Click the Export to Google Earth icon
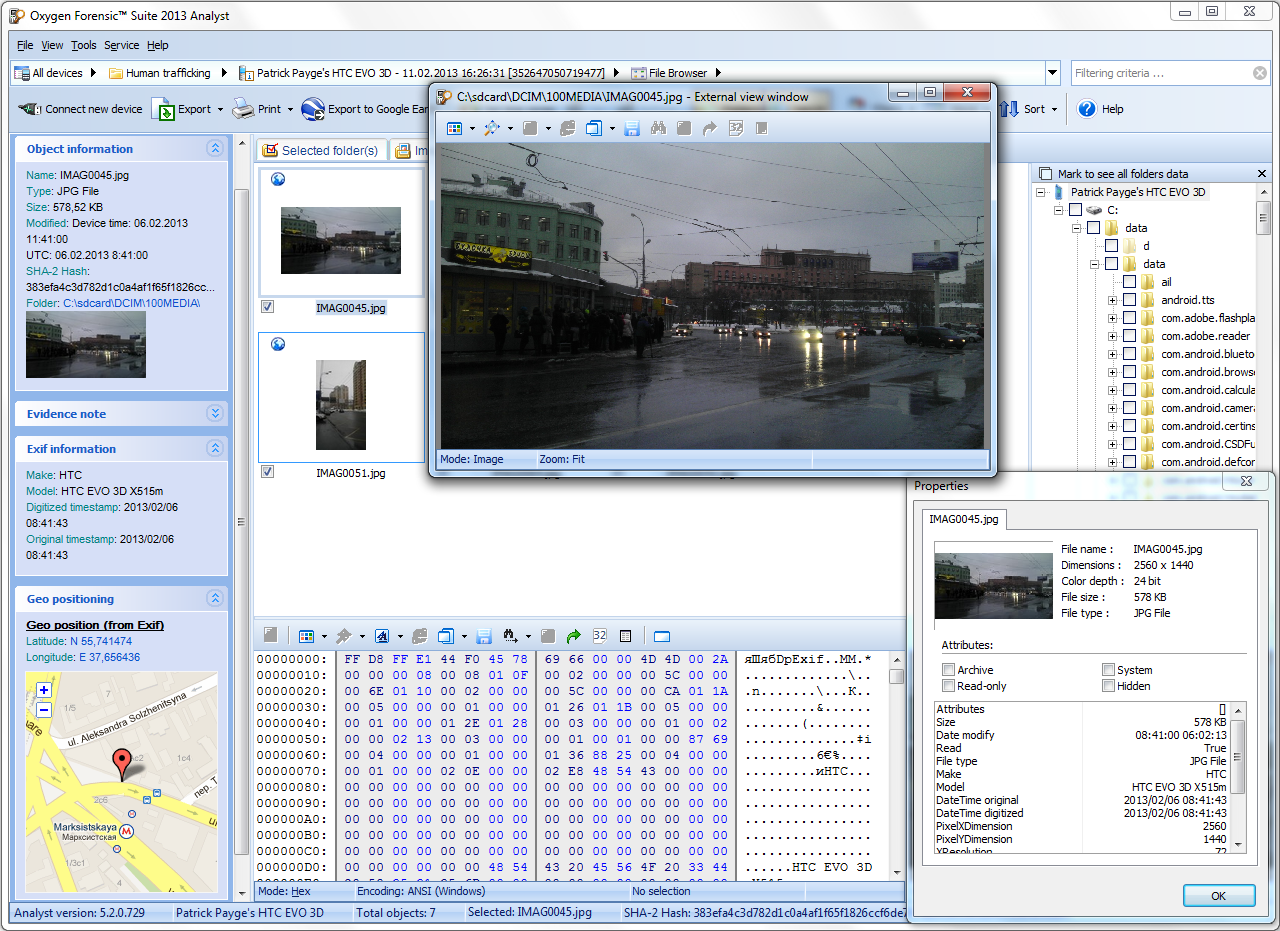 click(x=313, y=109)
